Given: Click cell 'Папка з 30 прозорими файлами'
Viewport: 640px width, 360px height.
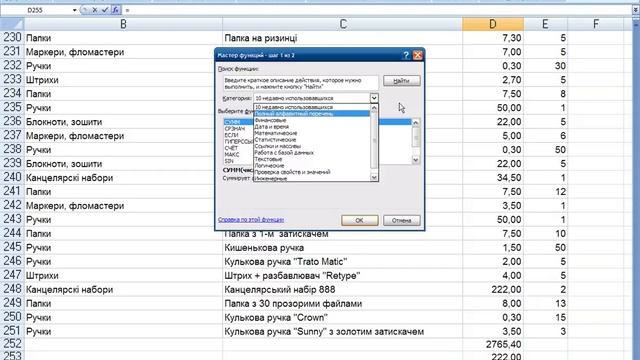Looking at the screenshot, I should 342,304.
